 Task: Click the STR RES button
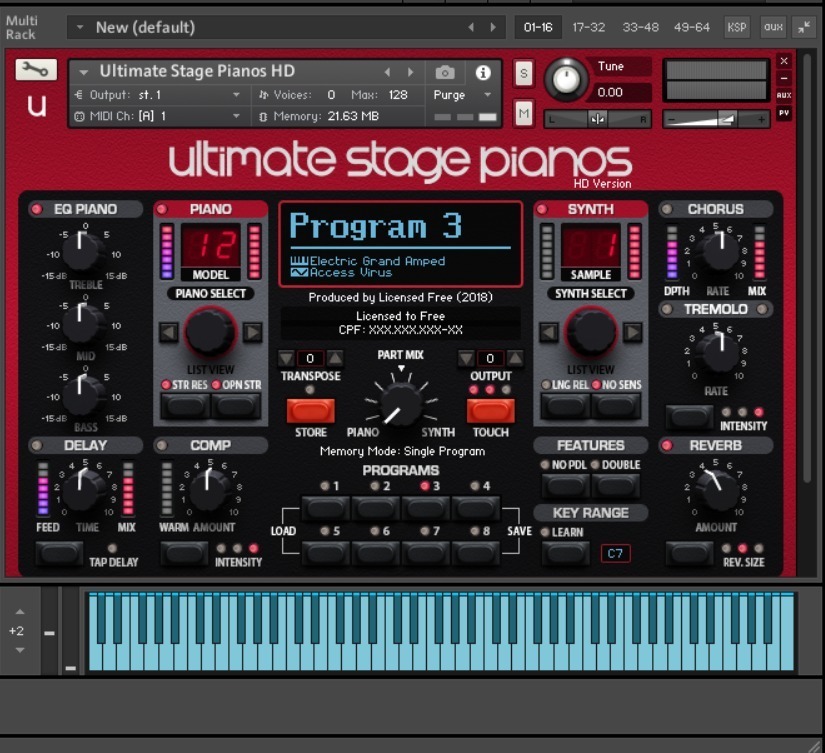[185, 406]
